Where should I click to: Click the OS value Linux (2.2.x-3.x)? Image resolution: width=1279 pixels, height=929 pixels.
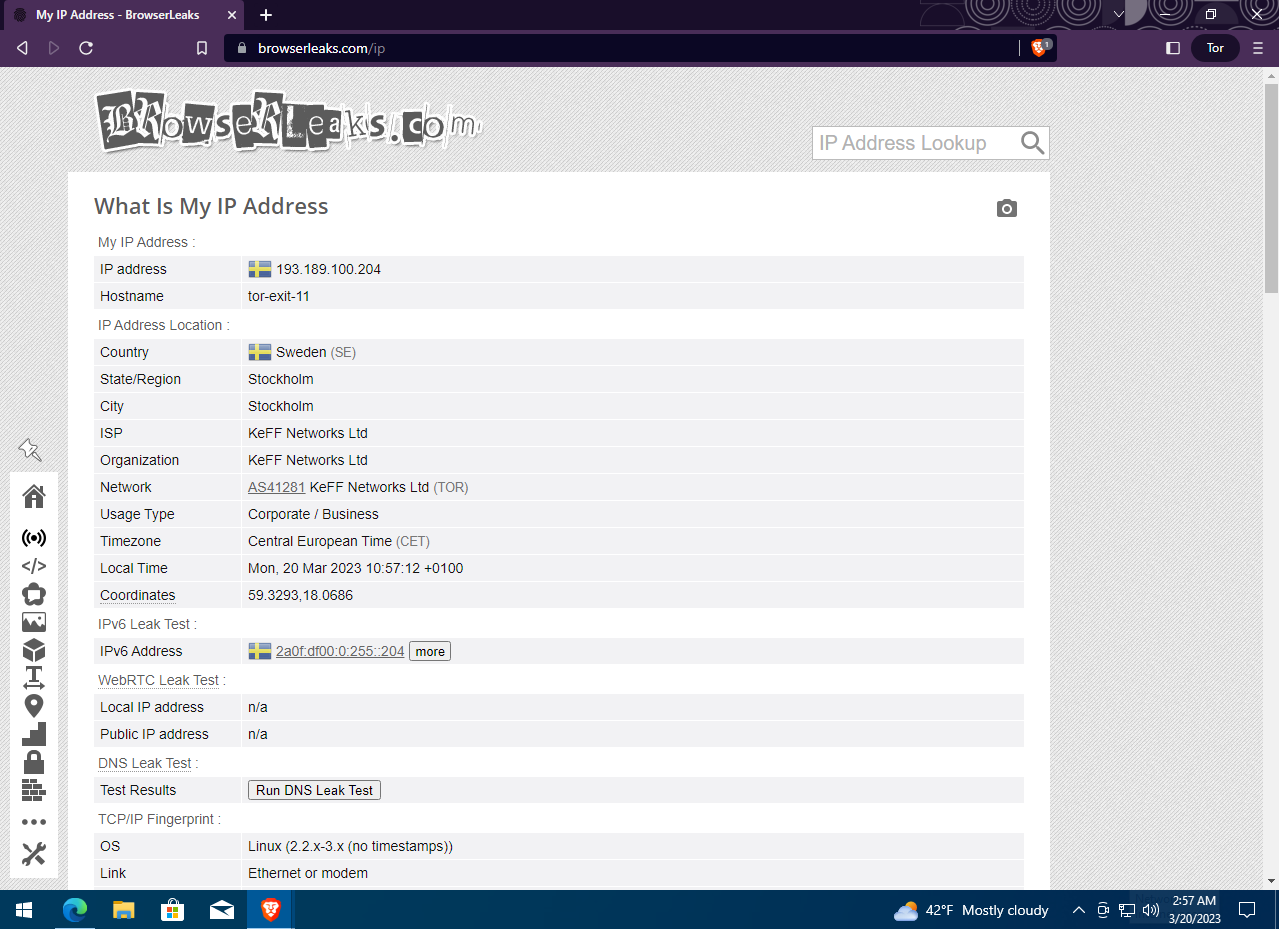[x=350, y=846]
